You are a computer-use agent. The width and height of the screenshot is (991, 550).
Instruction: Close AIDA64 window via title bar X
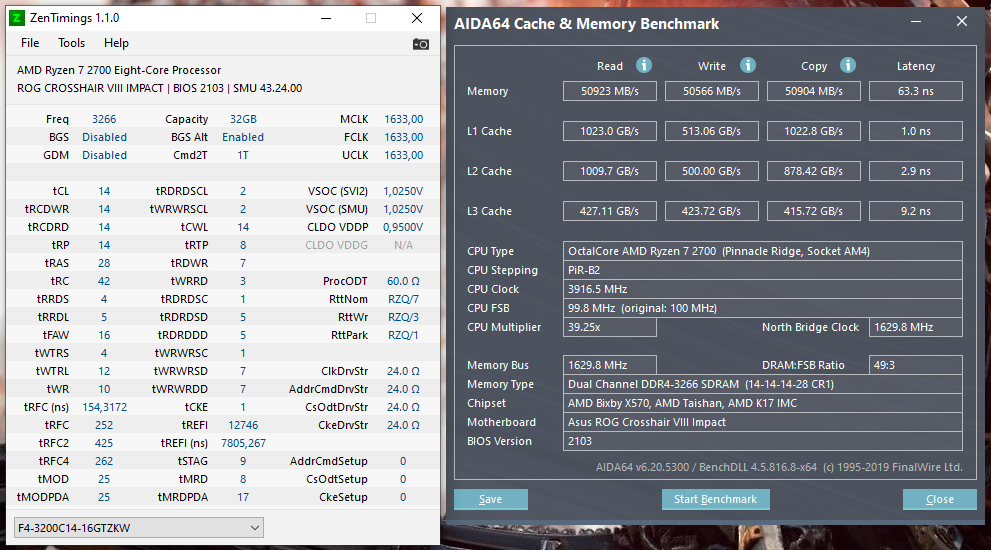962,21
